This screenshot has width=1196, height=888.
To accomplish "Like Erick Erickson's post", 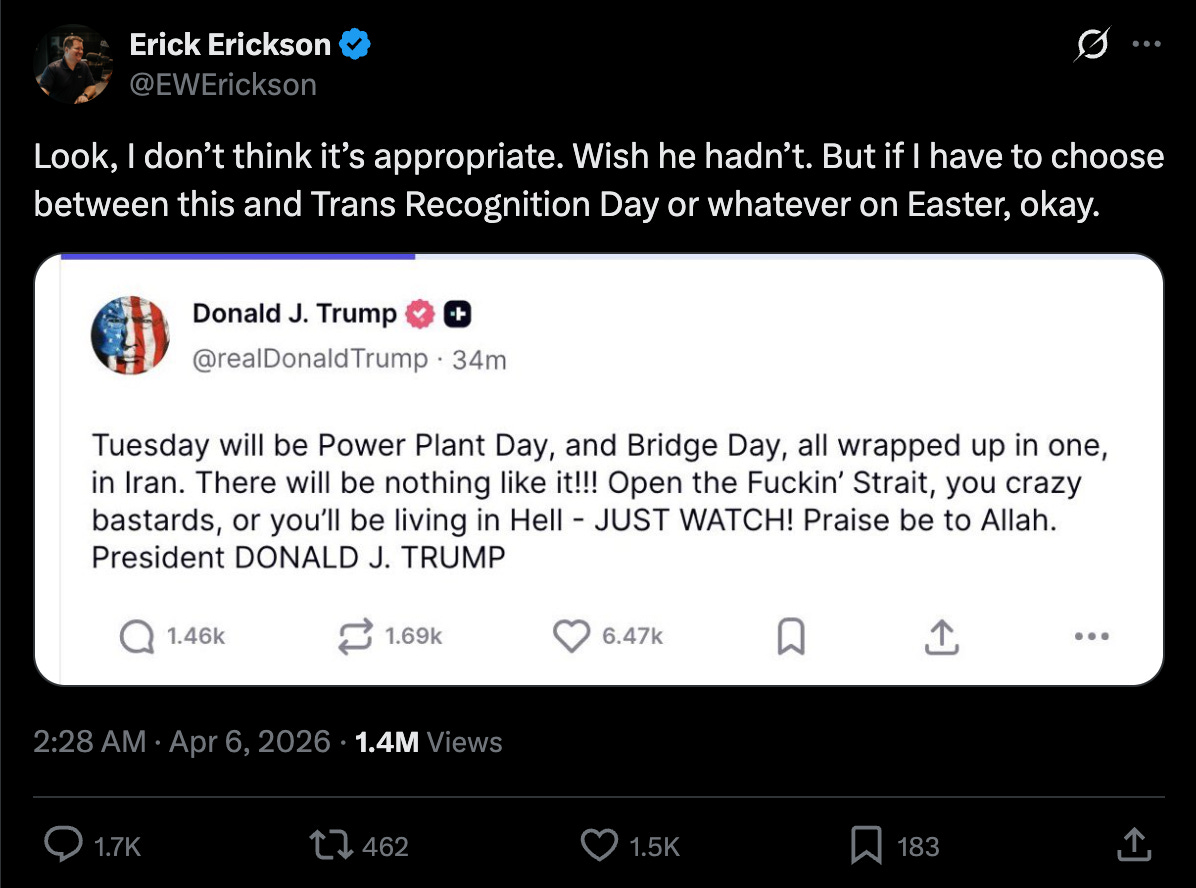I will coord(599,845).
